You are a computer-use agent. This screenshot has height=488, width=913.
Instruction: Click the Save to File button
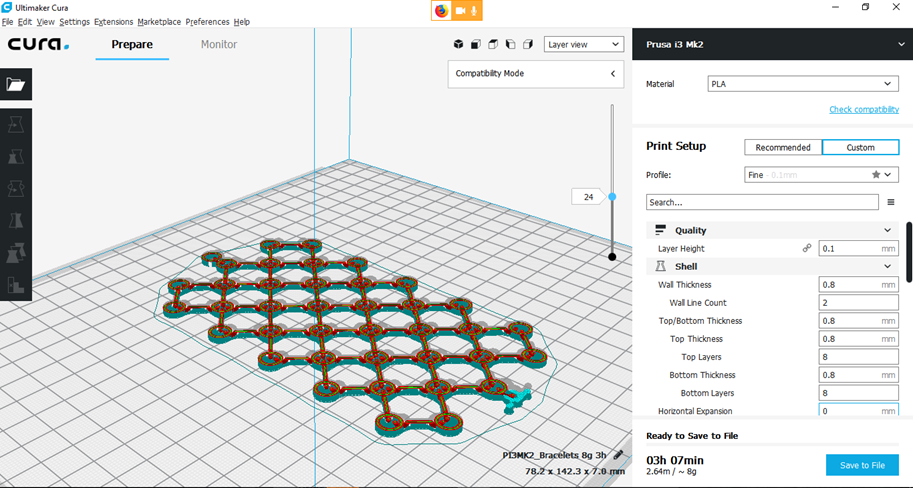click(x=862, y=465)
